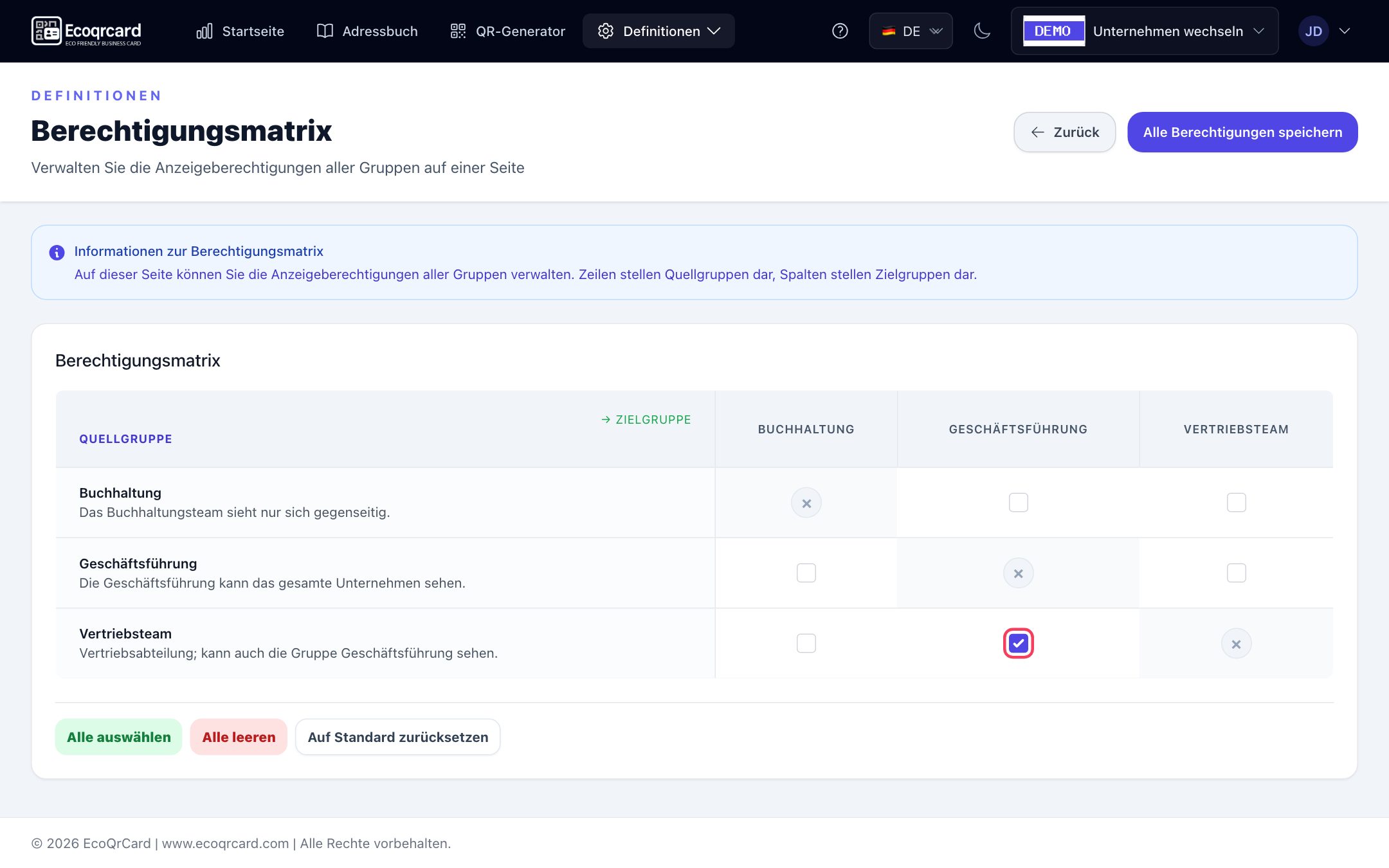The width and height of the screenshot is (1389, 868).
Task: Open Unternehmen wechseln dropdown
Action: pos(1145,31)
